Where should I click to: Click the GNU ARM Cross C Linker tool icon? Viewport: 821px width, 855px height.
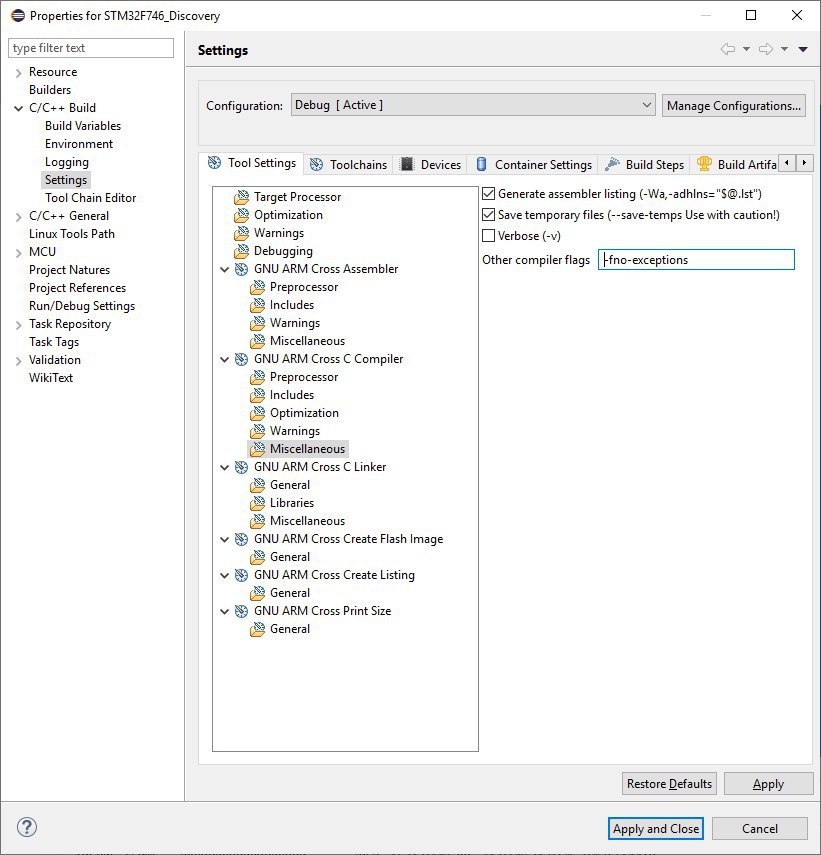click(x=241, y=467)
